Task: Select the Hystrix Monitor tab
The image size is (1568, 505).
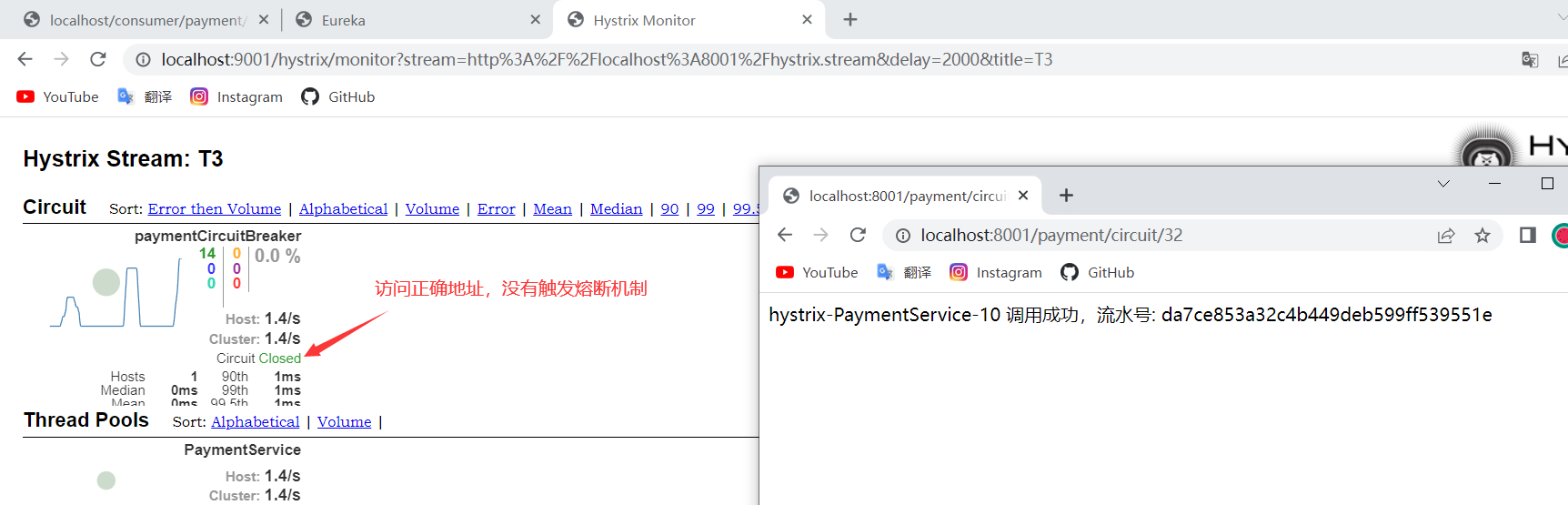Action: (689, 20)
